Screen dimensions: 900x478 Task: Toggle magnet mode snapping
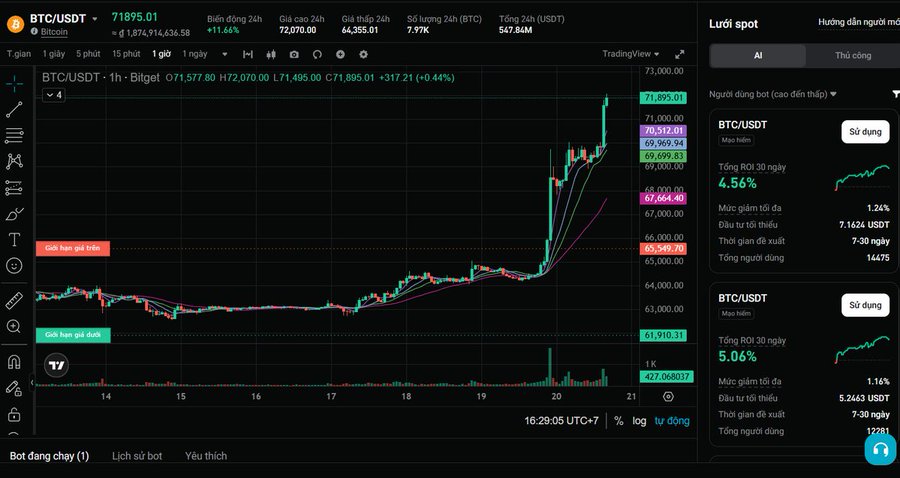[14, 362]
